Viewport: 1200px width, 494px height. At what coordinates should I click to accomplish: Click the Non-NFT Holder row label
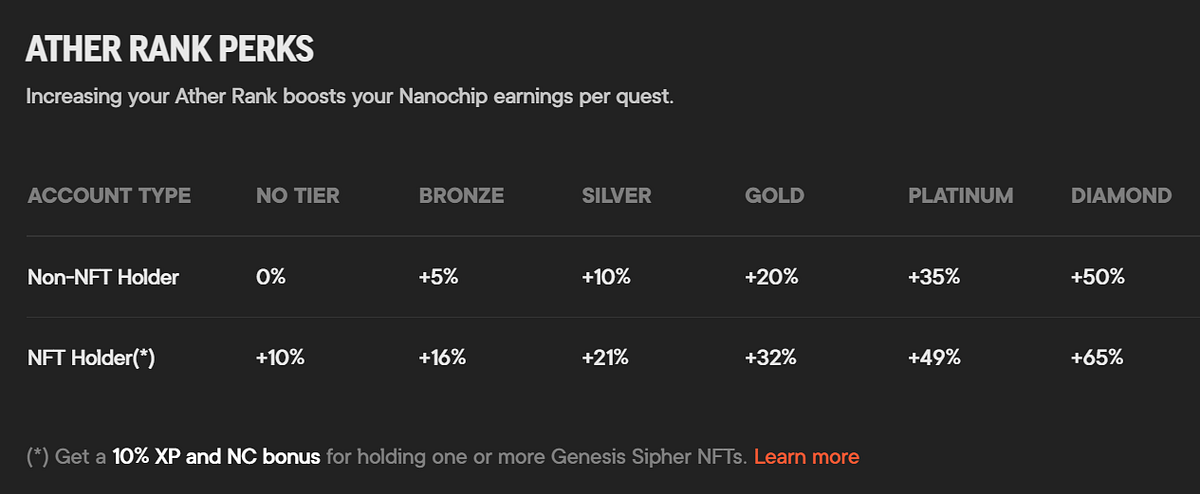coord(103,277)
